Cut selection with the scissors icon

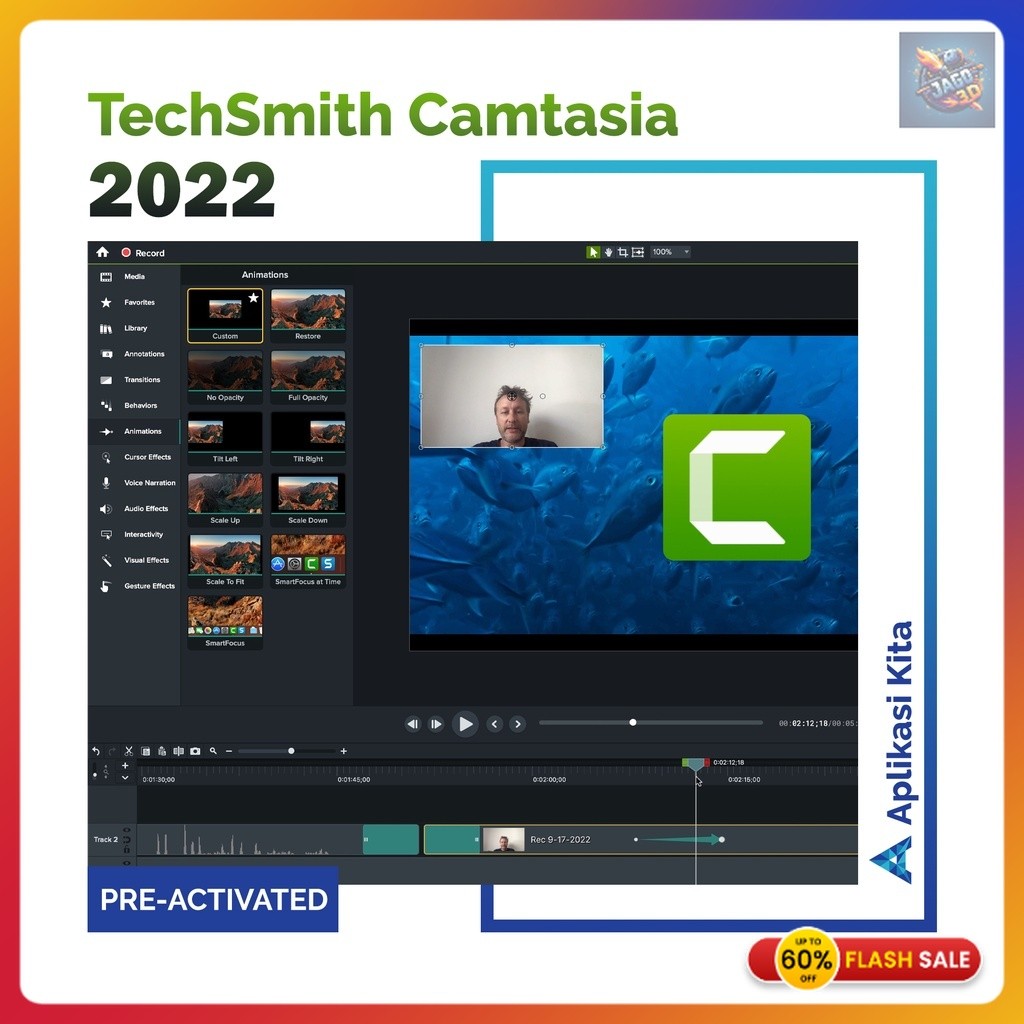(x=127, y=750)
